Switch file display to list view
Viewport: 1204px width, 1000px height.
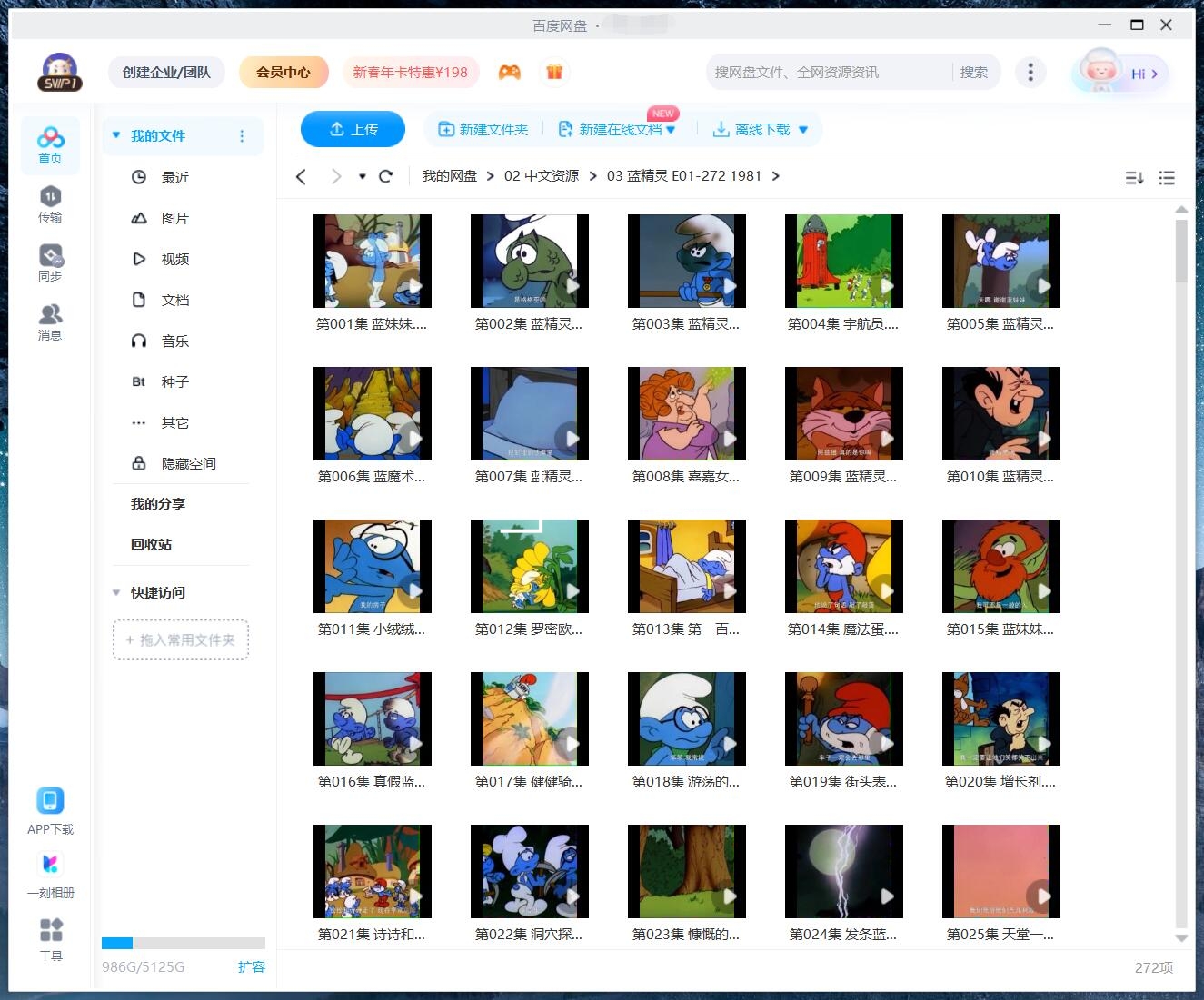pyautogui.click(x=1167, y=178)
